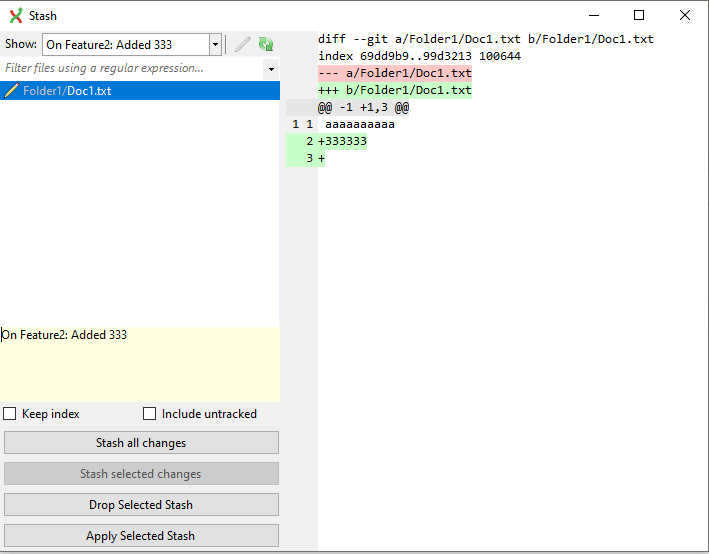709x554 pixels.
Task: Select the Folder1/Doc1.txt file row
Action: point(140,90)
